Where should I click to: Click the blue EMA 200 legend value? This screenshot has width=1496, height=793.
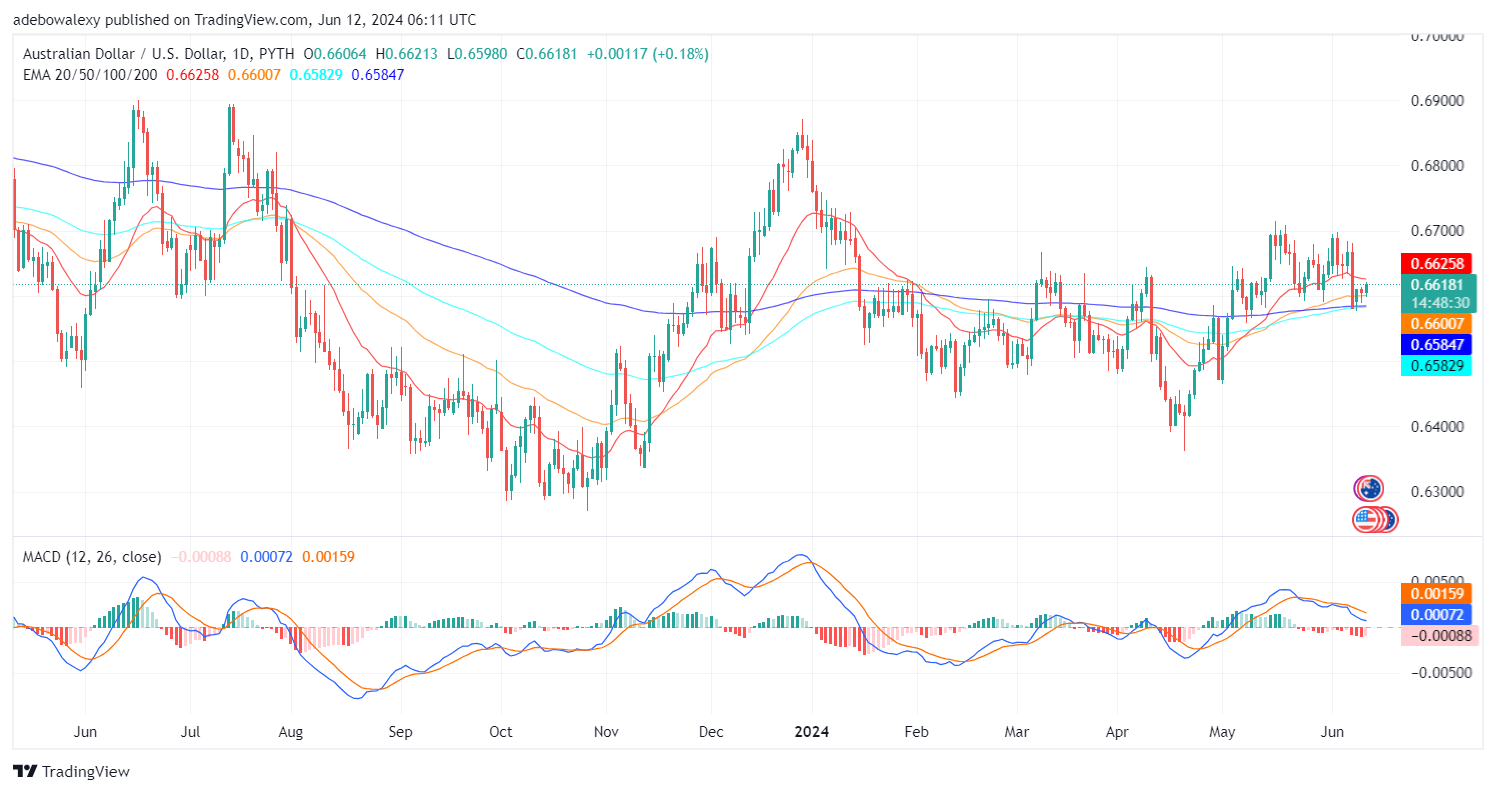tap(378, 75)
